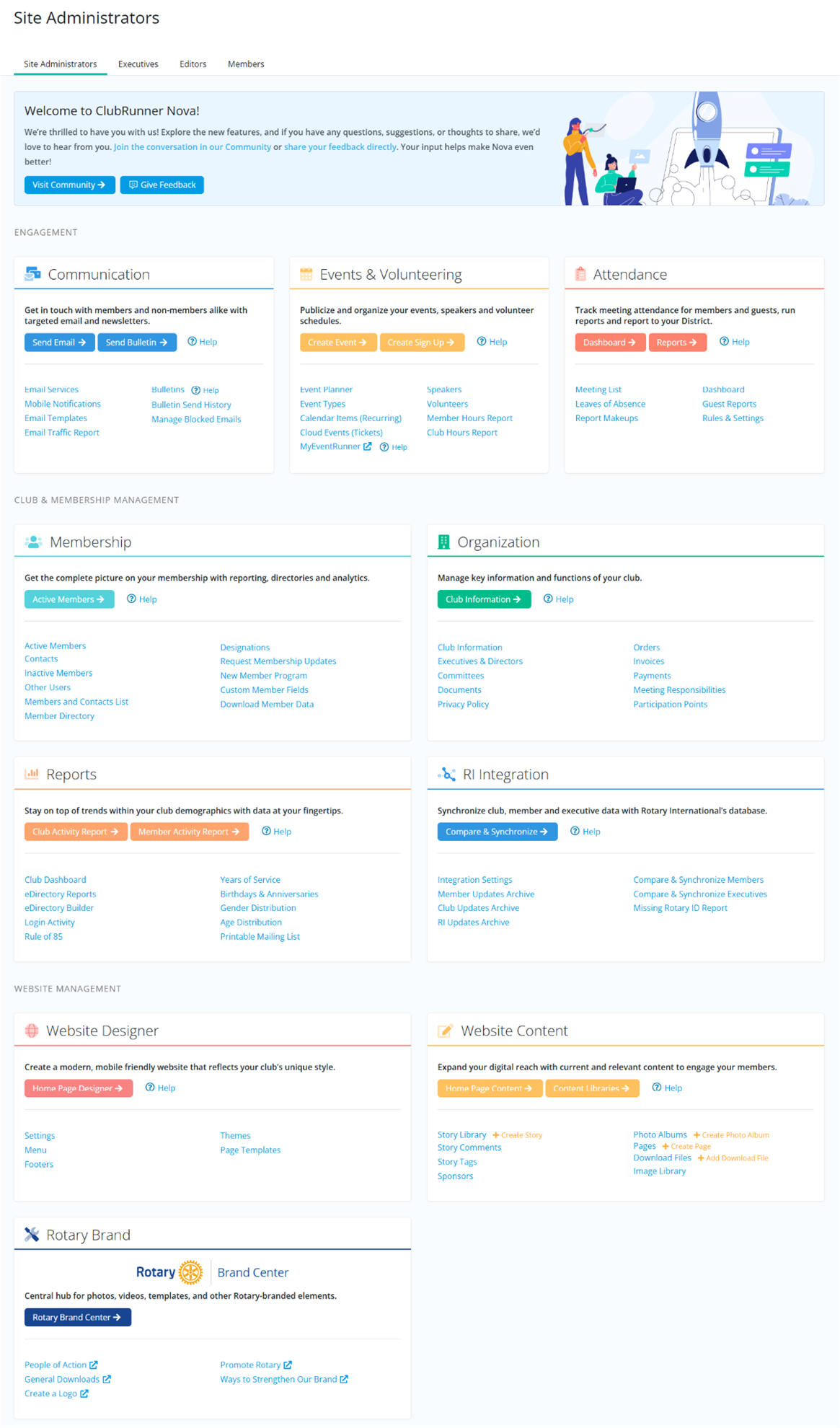Click the Reports bar chart icon

[32, 774]
